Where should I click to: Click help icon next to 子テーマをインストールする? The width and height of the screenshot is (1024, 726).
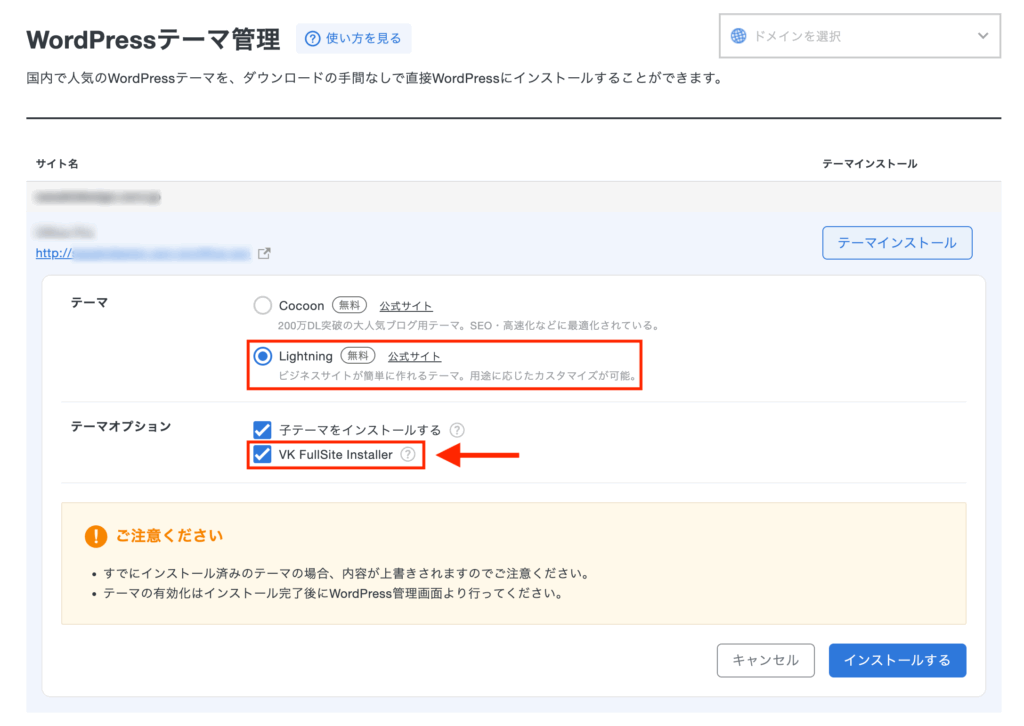click(457, 430)
